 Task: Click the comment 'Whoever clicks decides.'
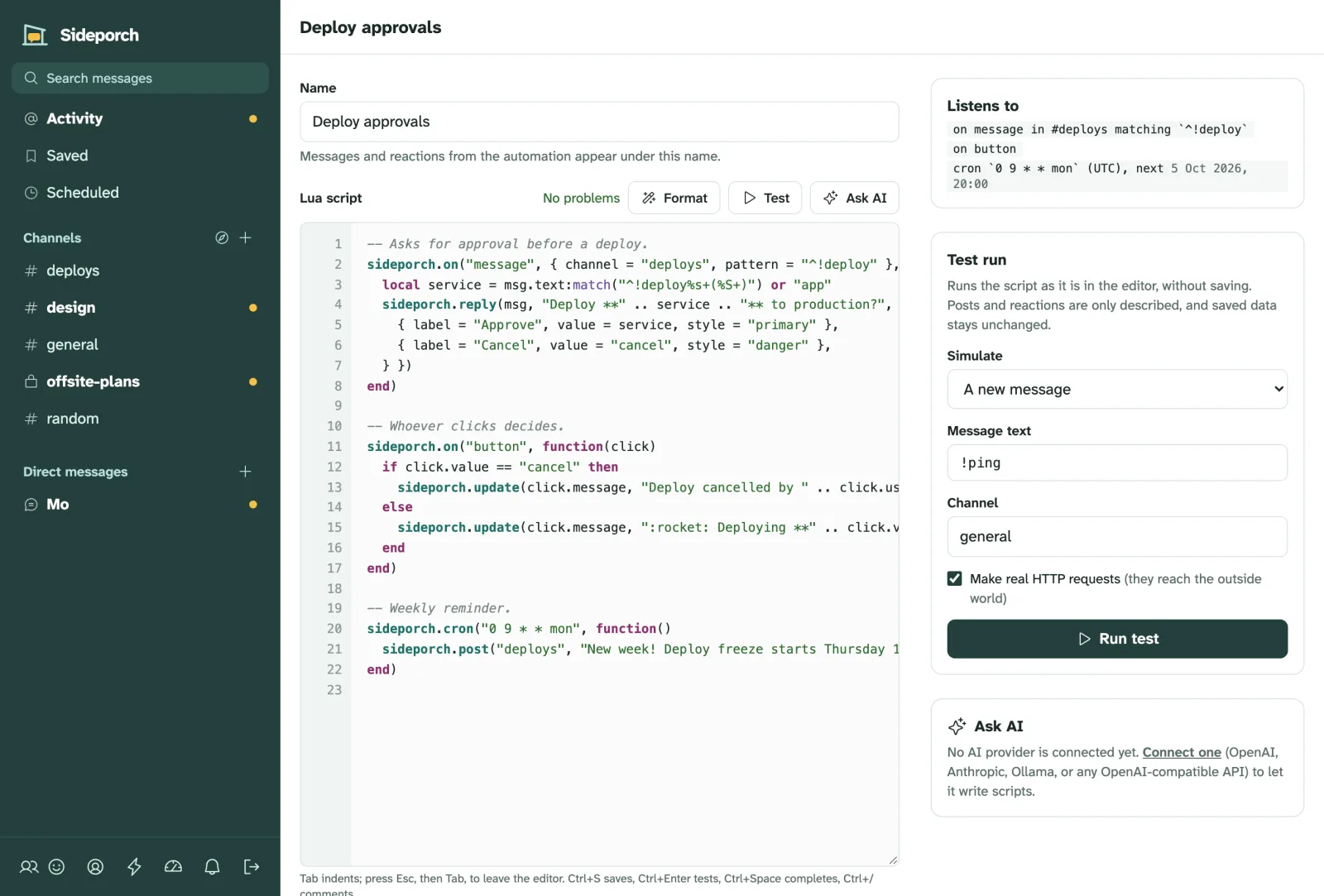pyautogui.click(x=465, y=426)
